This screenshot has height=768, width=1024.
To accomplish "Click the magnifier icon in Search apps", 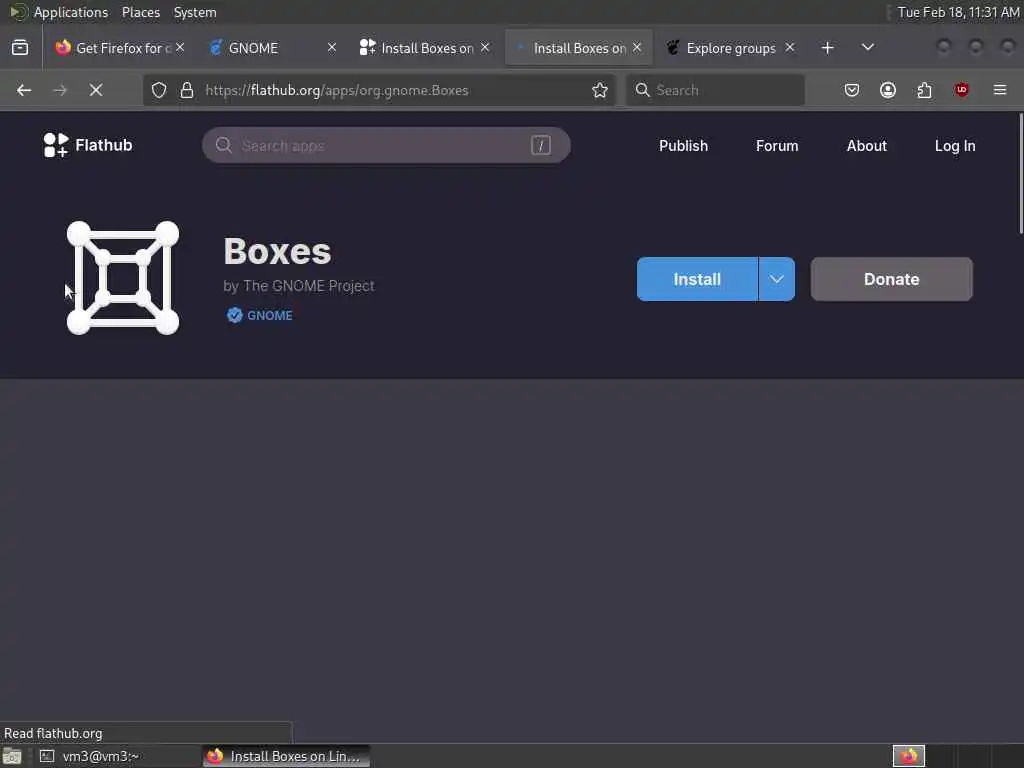I will point(224,145).
